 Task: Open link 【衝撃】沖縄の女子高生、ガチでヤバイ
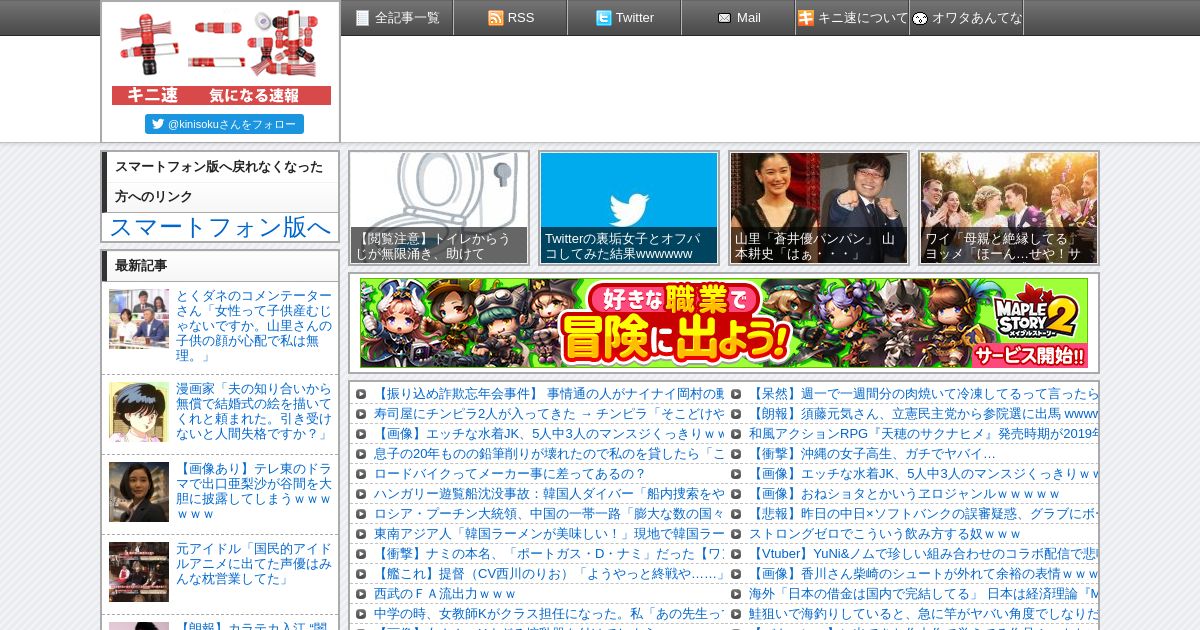(x=872, y=454)
